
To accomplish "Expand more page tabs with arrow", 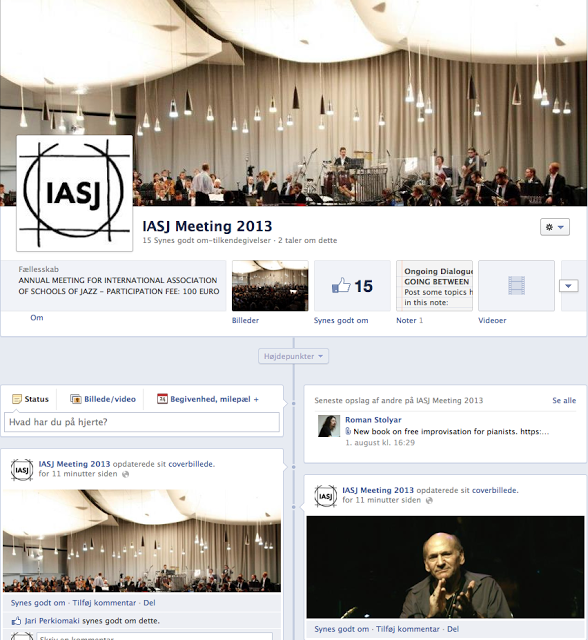I will pyautogui.click(x=569, y=286).
